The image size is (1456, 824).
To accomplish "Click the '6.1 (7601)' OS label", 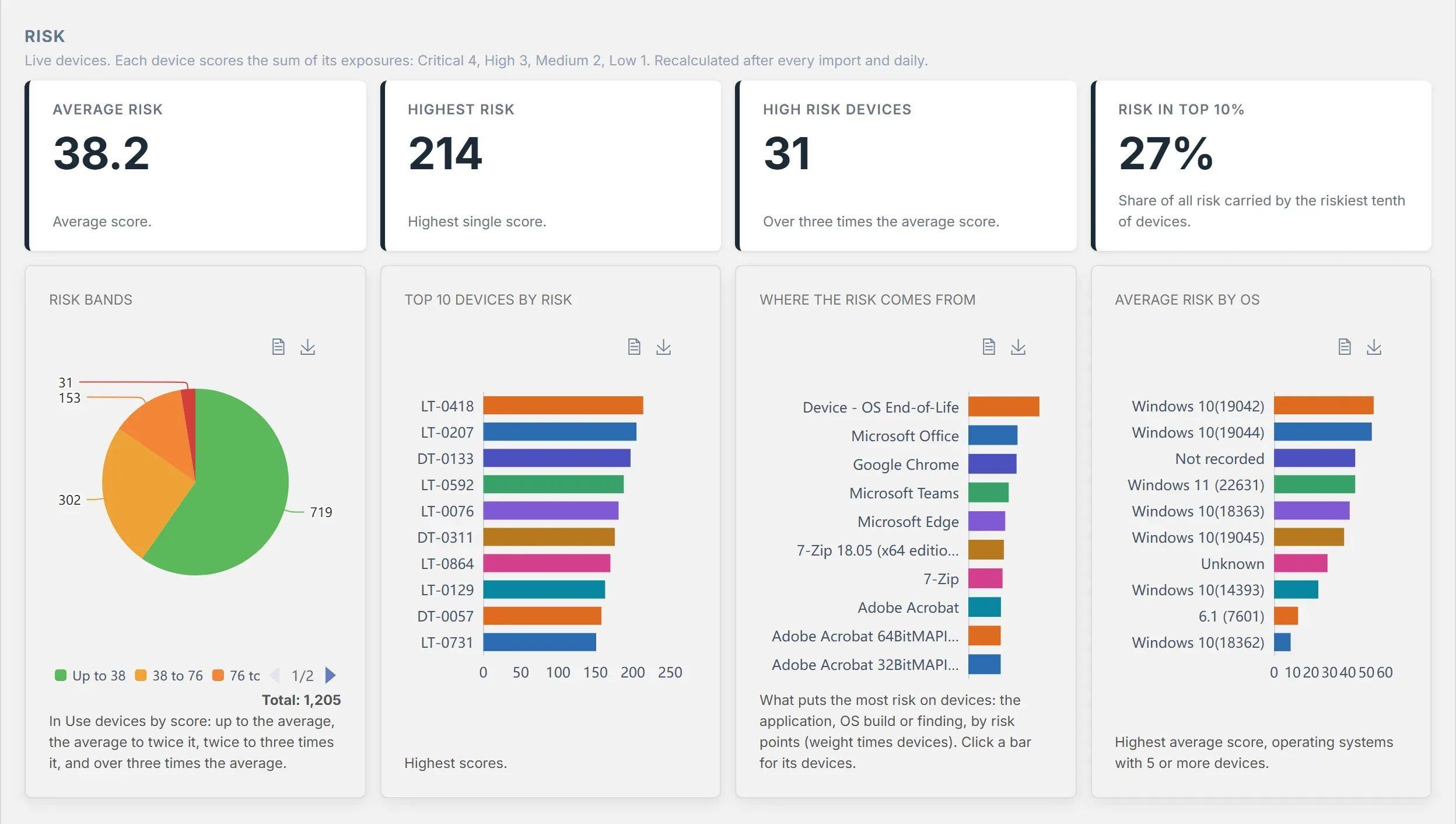I will click(x=1231, y=616).
